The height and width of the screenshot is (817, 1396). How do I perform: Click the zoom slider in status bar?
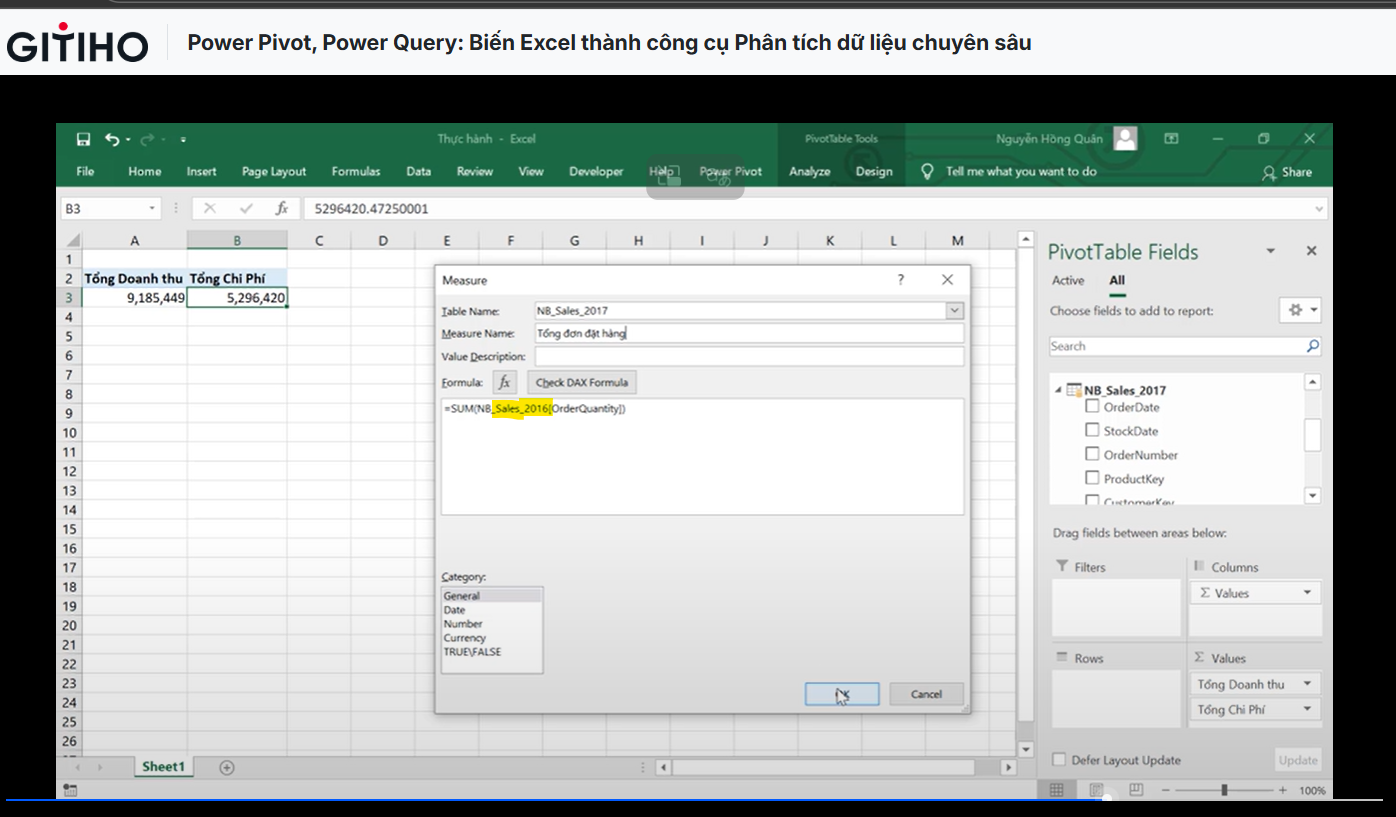coord(1224,790)
